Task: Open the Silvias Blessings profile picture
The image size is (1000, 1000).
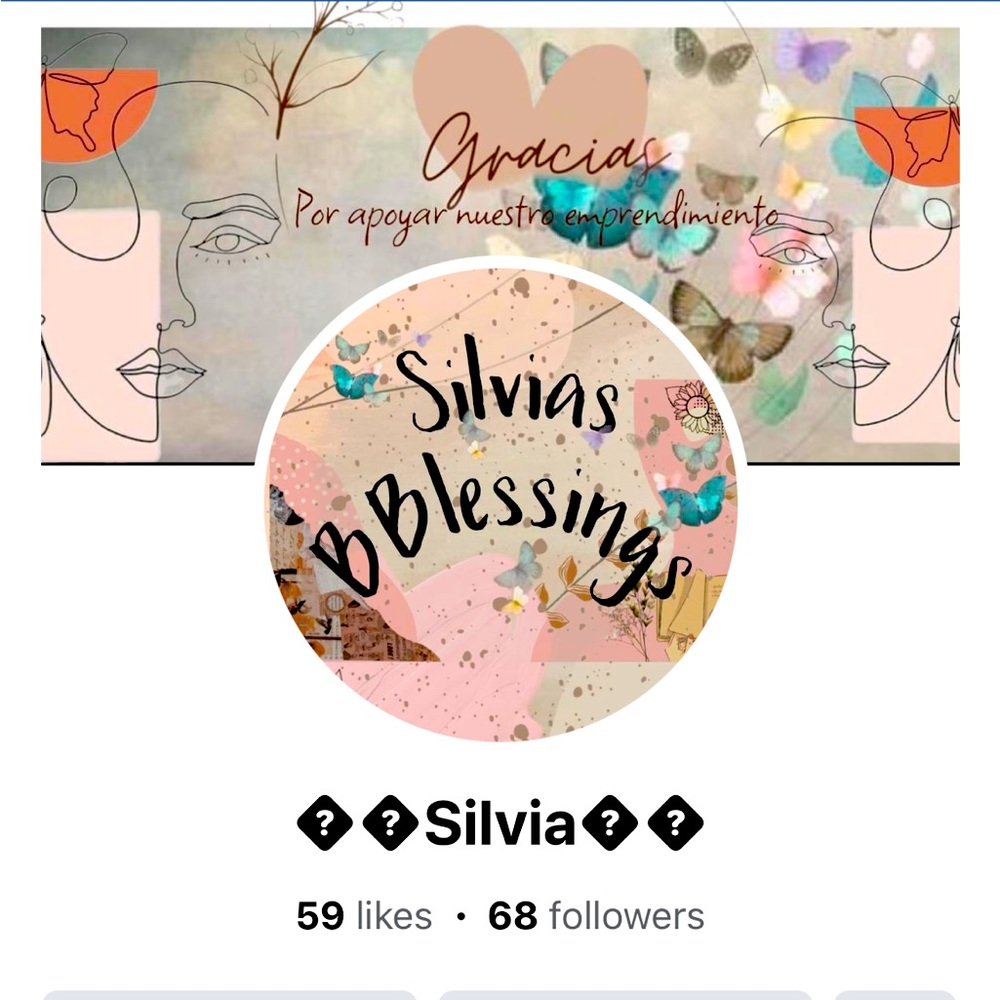Action: [501, 499]
